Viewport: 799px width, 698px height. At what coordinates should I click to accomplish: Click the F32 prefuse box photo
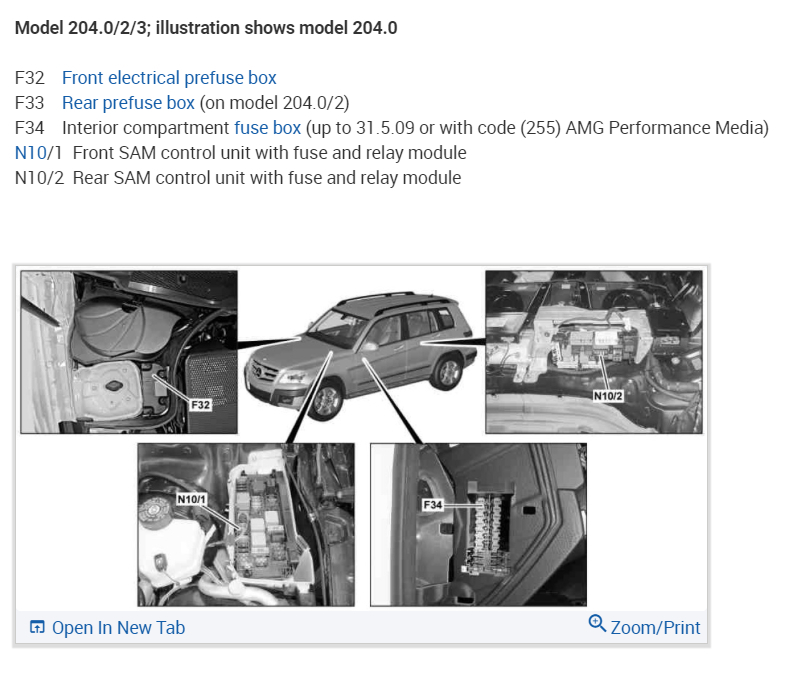129,352
